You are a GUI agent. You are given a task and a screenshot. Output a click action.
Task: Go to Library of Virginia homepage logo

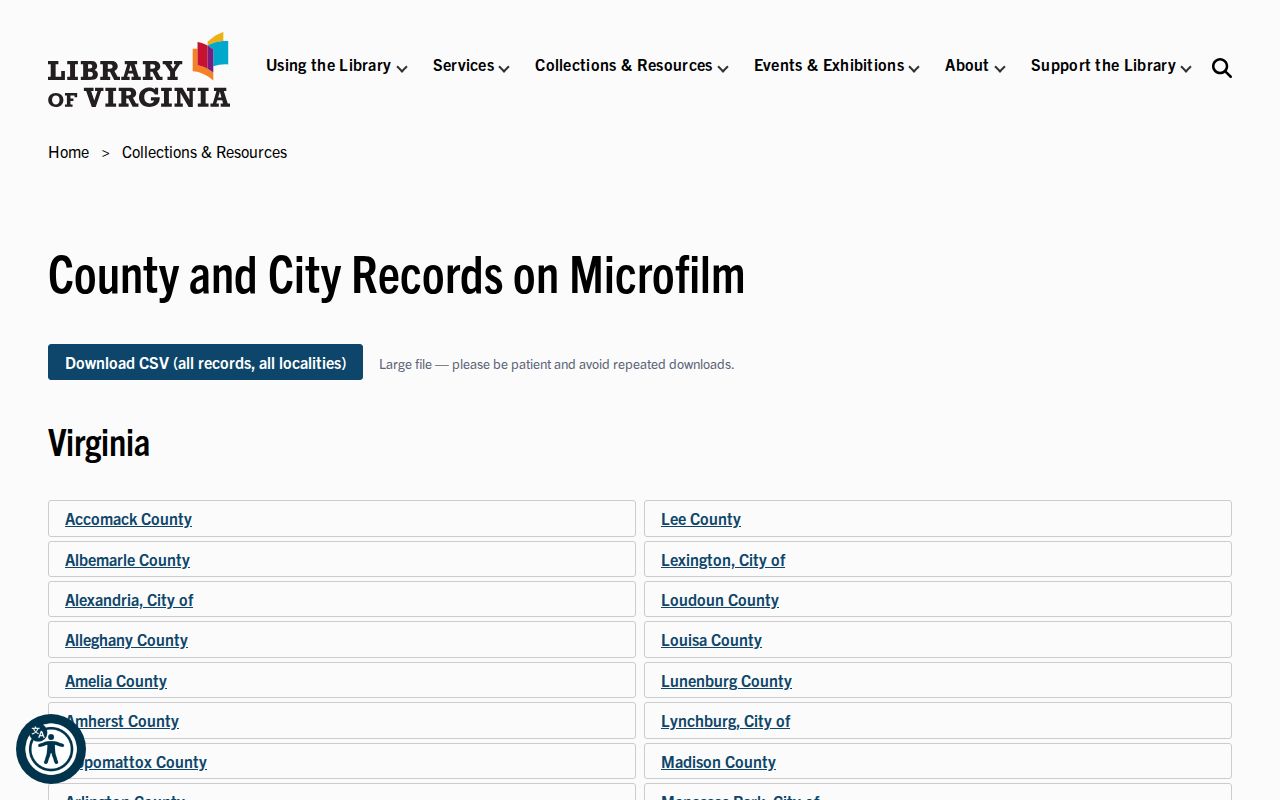click(139, 70)
